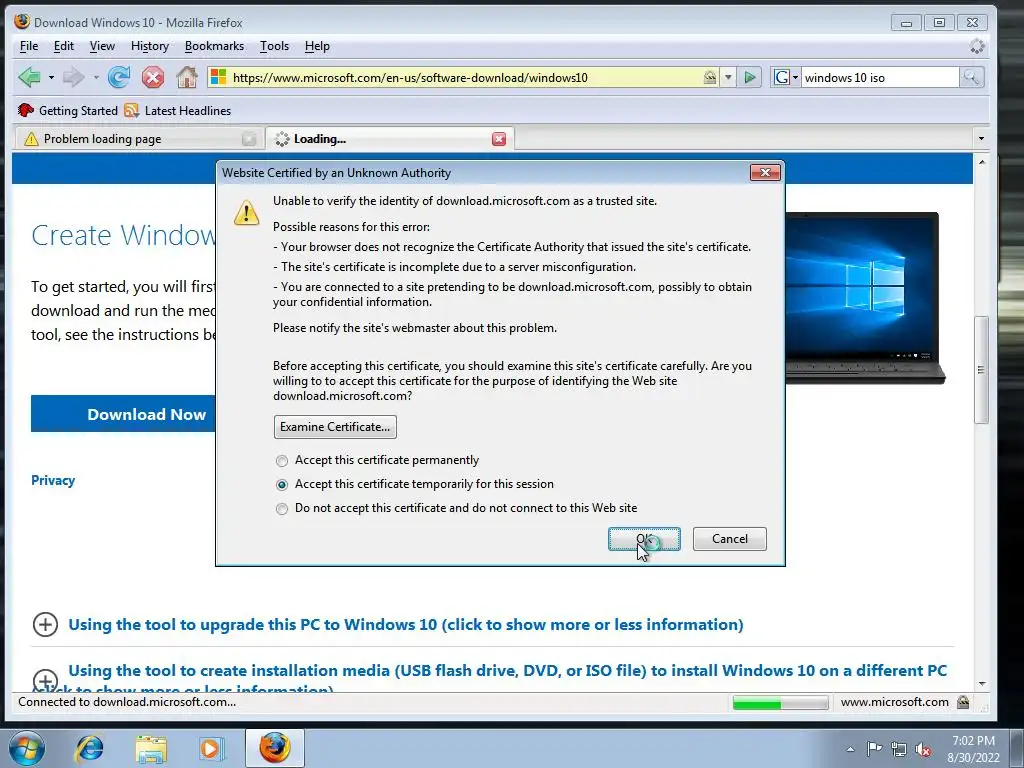
Task: Expand Using the tool to upgrade this PC section
Action: tap(45, 624)
